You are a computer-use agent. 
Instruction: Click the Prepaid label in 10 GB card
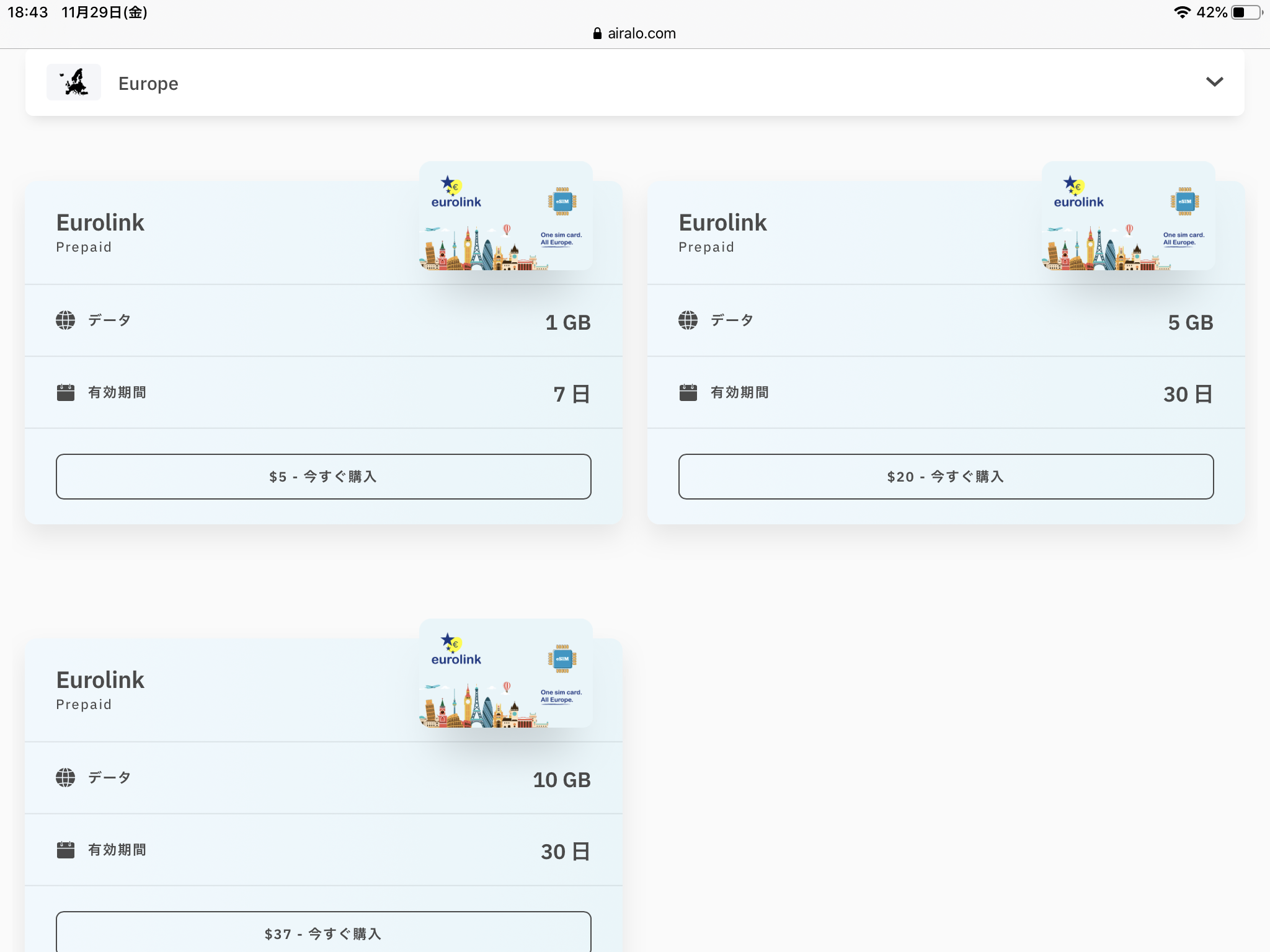(x=84, y=705)
